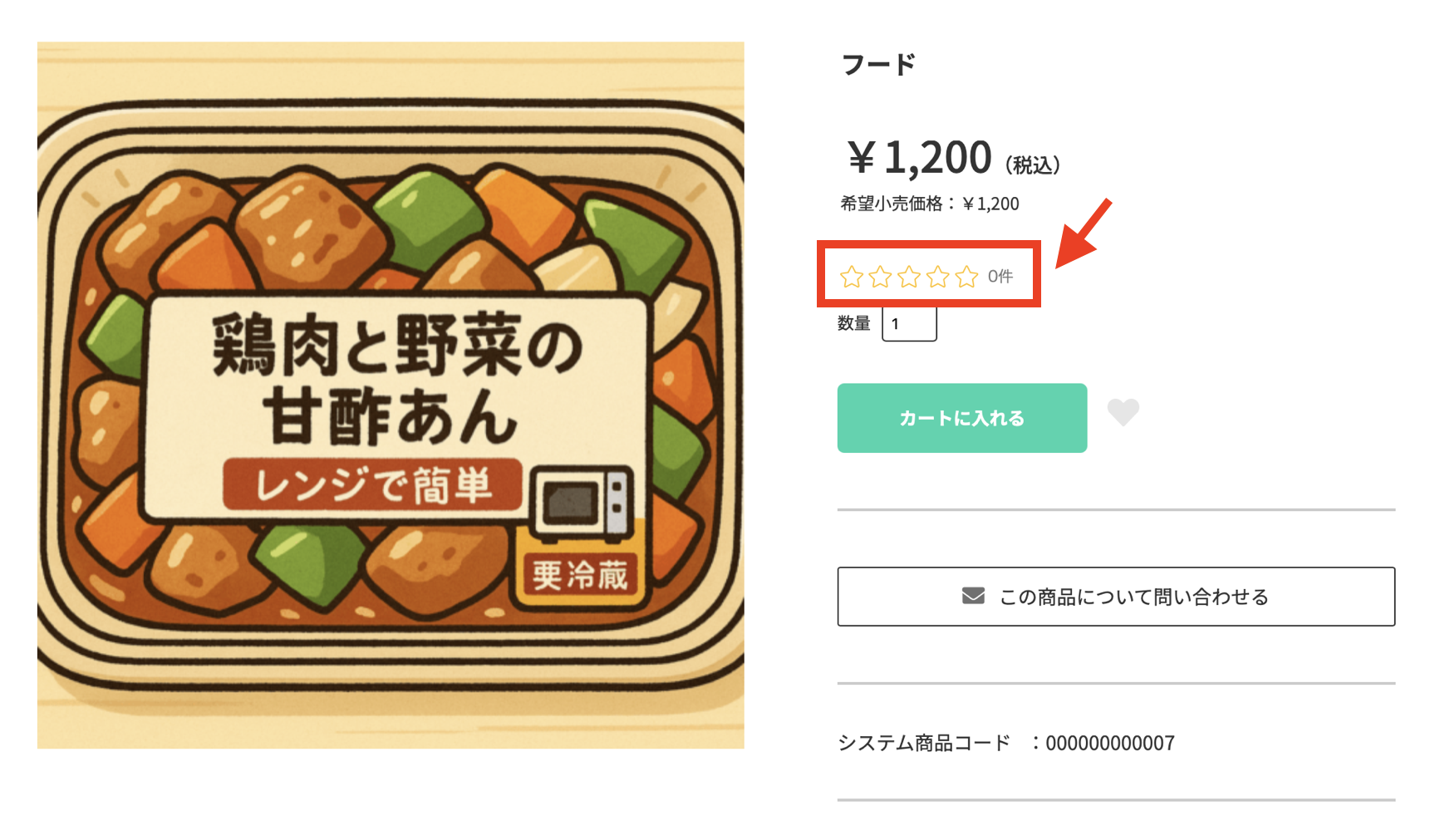Viewport: 1440px width, 840px height.
Task: Click the システム商品コード number 000000000007
Action: (x=1109, y=743)
